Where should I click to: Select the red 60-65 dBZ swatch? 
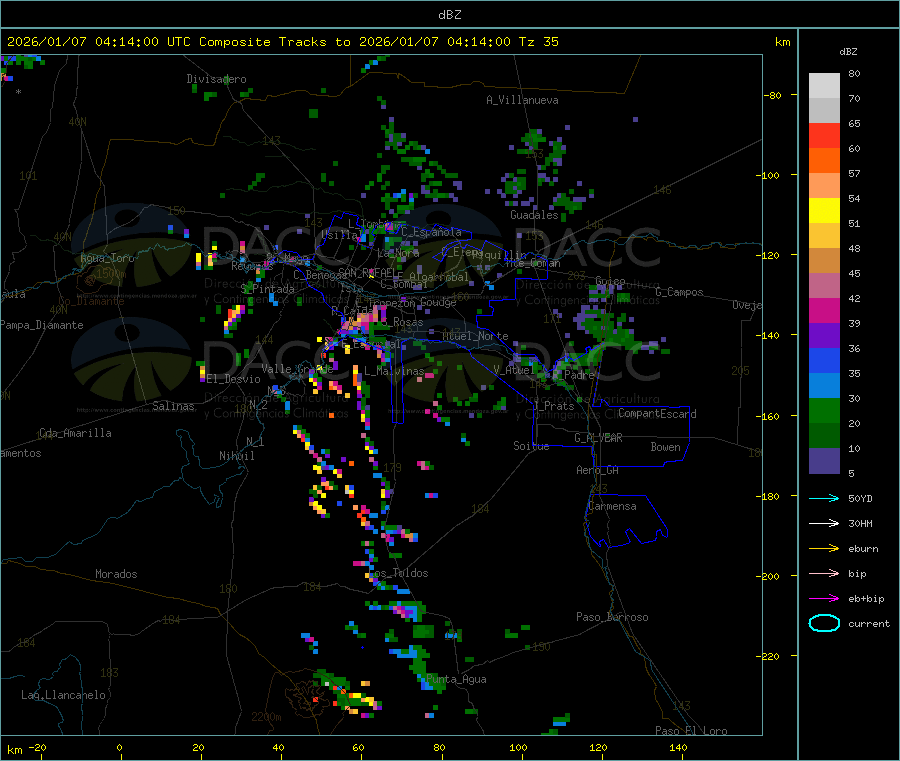(824, 136)
